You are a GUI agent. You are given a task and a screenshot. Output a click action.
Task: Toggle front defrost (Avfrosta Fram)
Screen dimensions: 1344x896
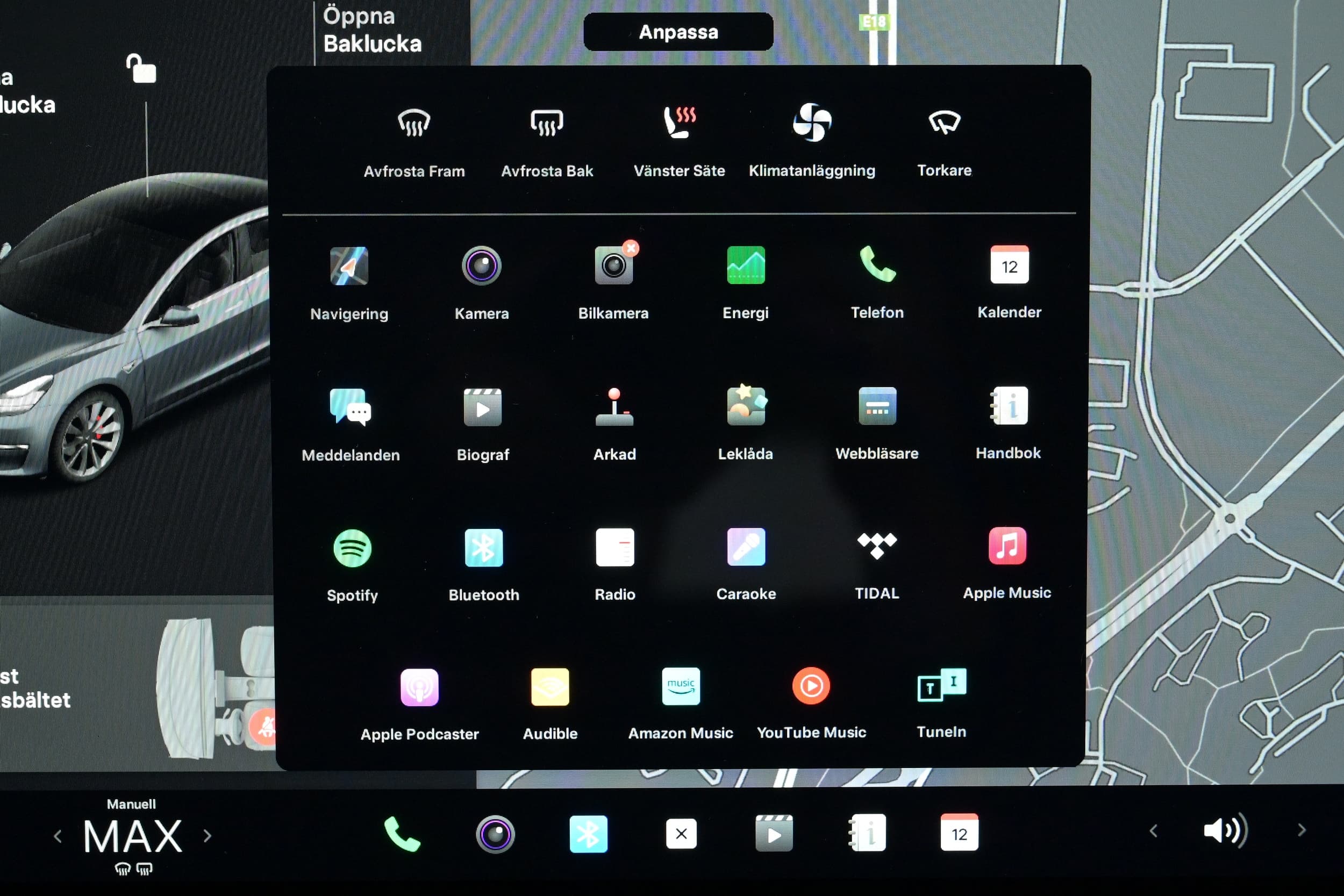pyautogui.click(x=414, y=123)
